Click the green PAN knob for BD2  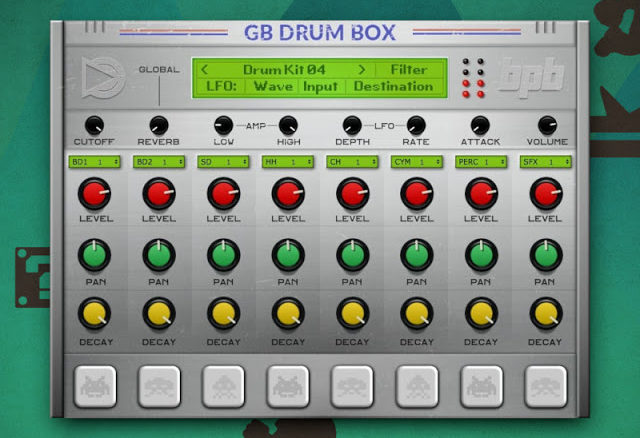click(x=159, y=256)
